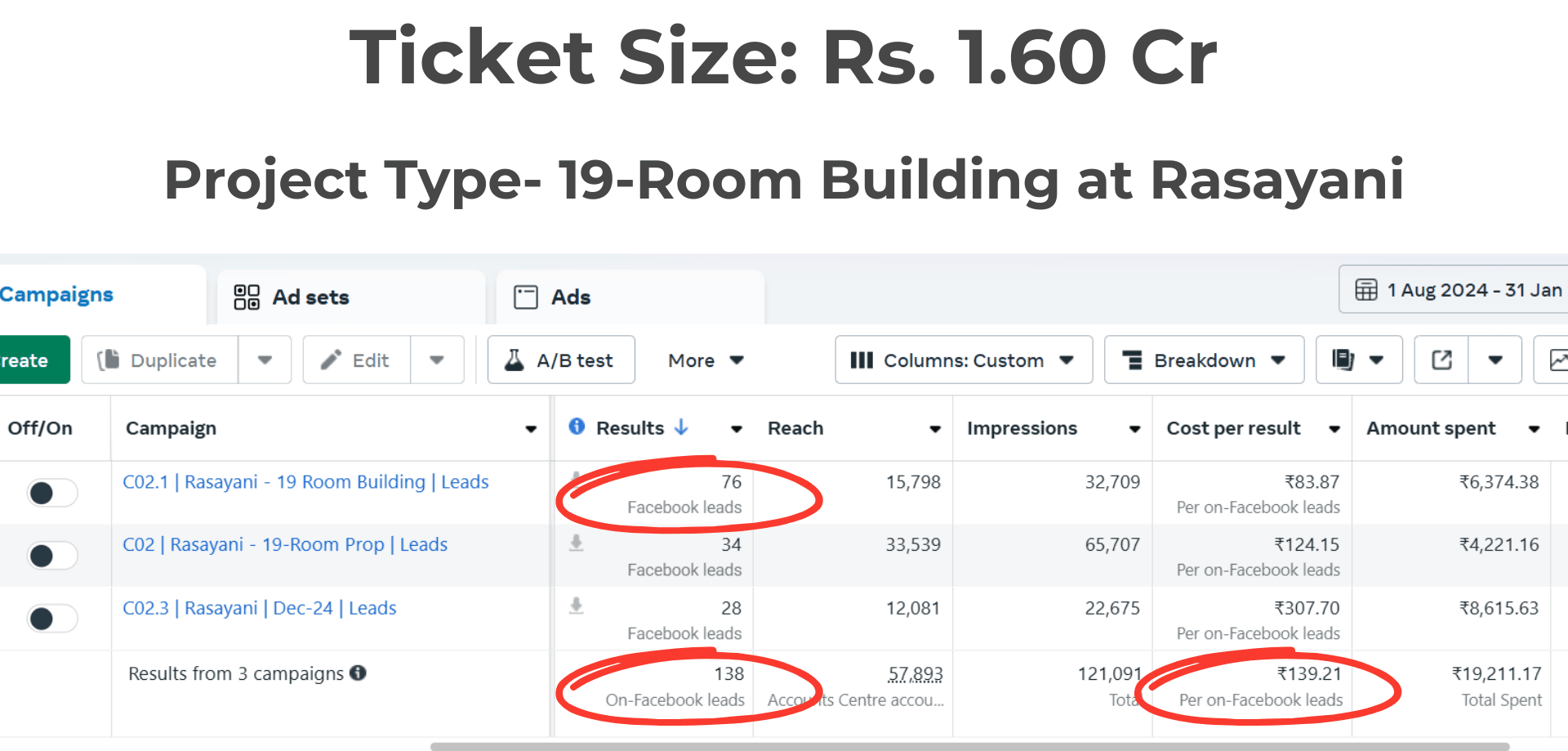Open the More actions dropdown
The height and width of the screenshot is (751, 1568).
point(706,360)
